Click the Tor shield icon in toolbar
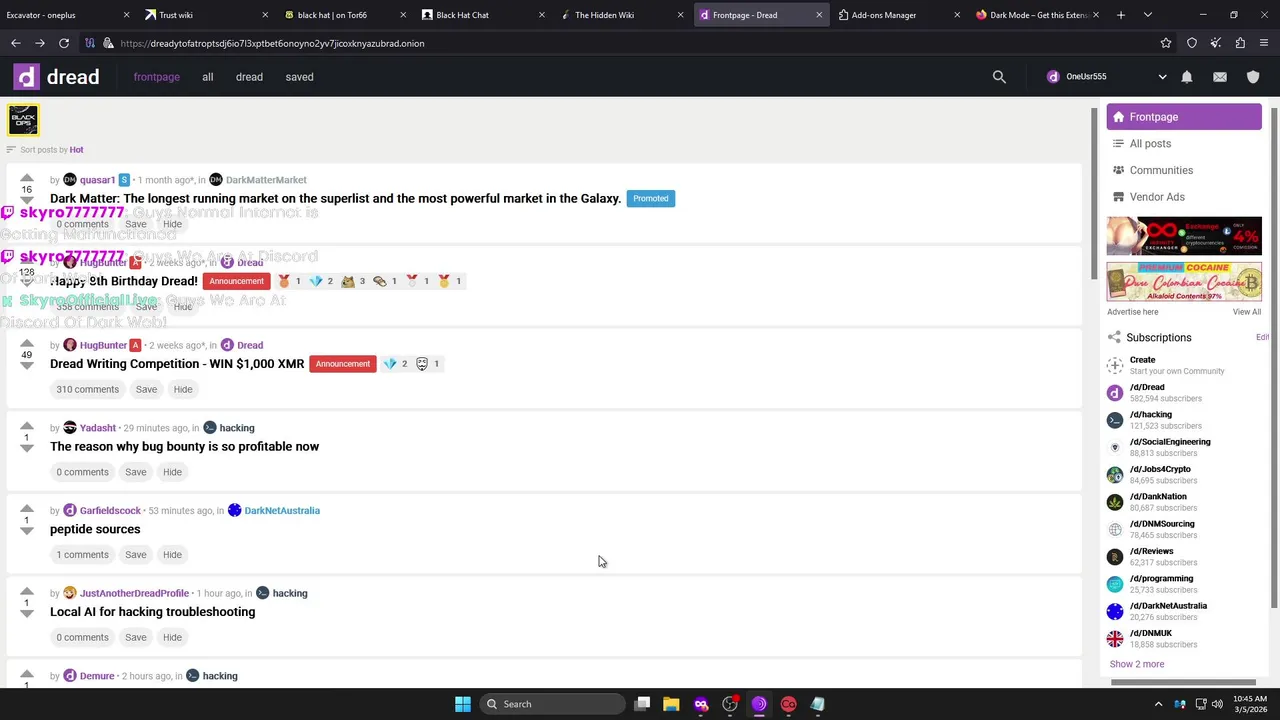Screen dimensions: 1280x720 pos(1192,43)
